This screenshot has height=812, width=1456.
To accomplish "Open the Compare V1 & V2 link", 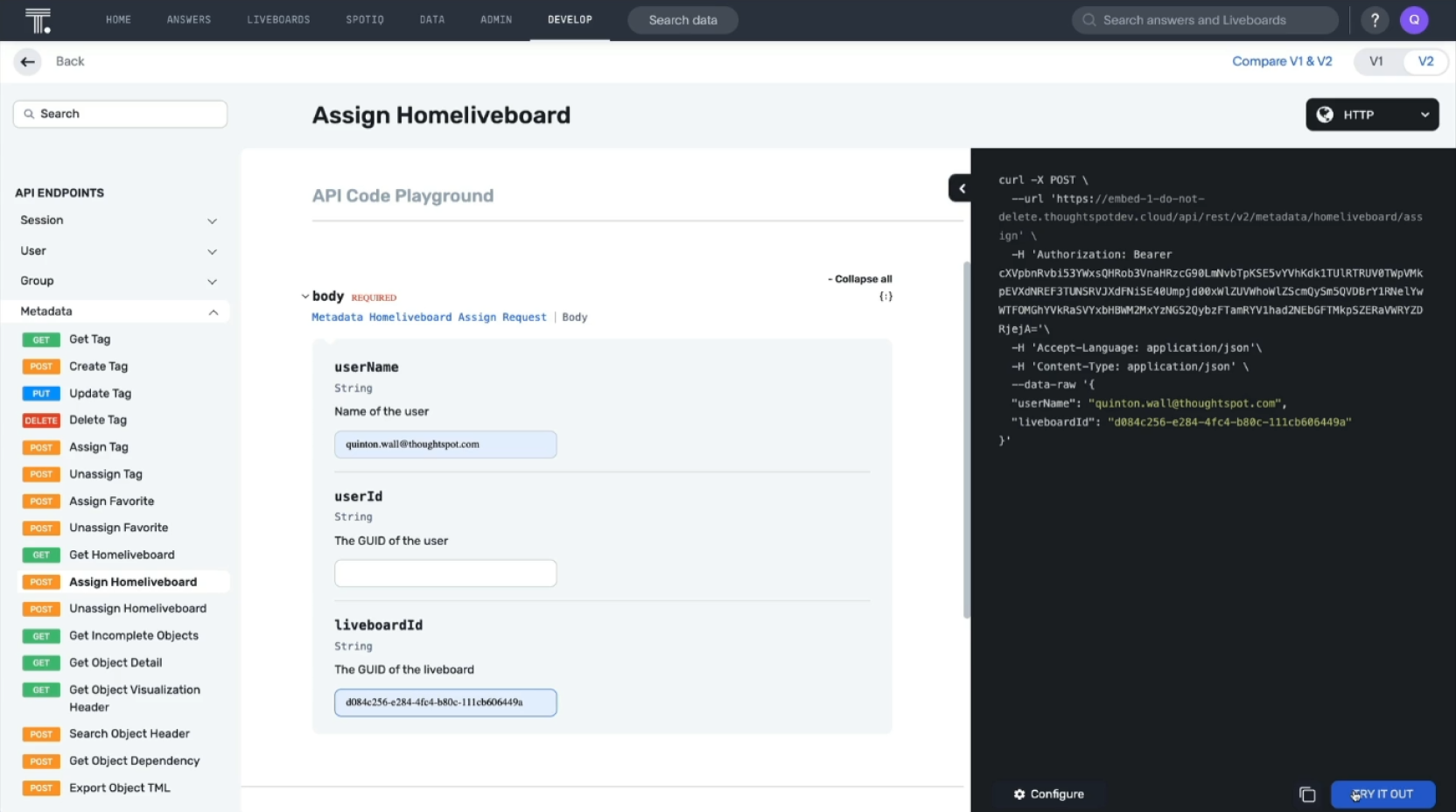I will pos(1282,61).
